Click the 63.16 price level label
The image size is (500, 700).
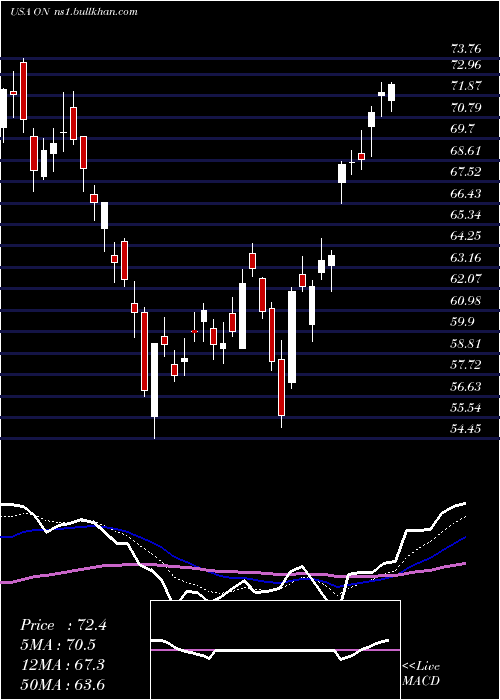click(x=467, y=258)
